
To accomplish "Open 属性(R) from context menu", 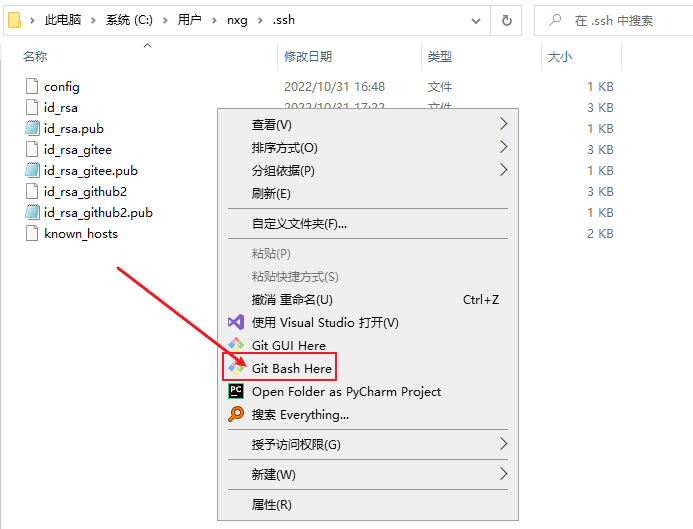I will pyautogui.click(x=271, y=505).
